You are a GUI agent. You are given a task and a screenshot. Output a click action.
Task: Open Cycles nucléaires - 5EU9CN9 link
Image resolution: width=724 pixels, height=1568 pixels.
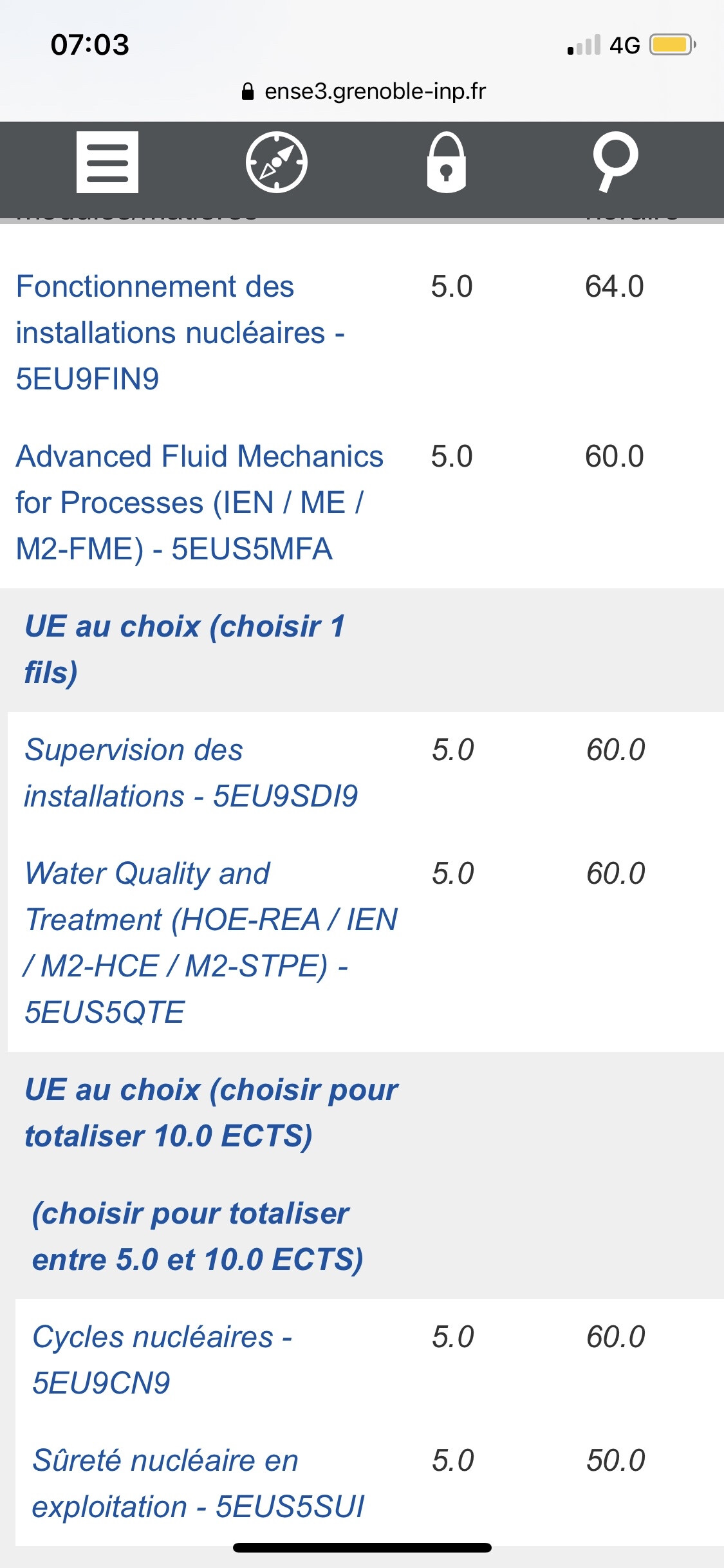pos(162,1359)
